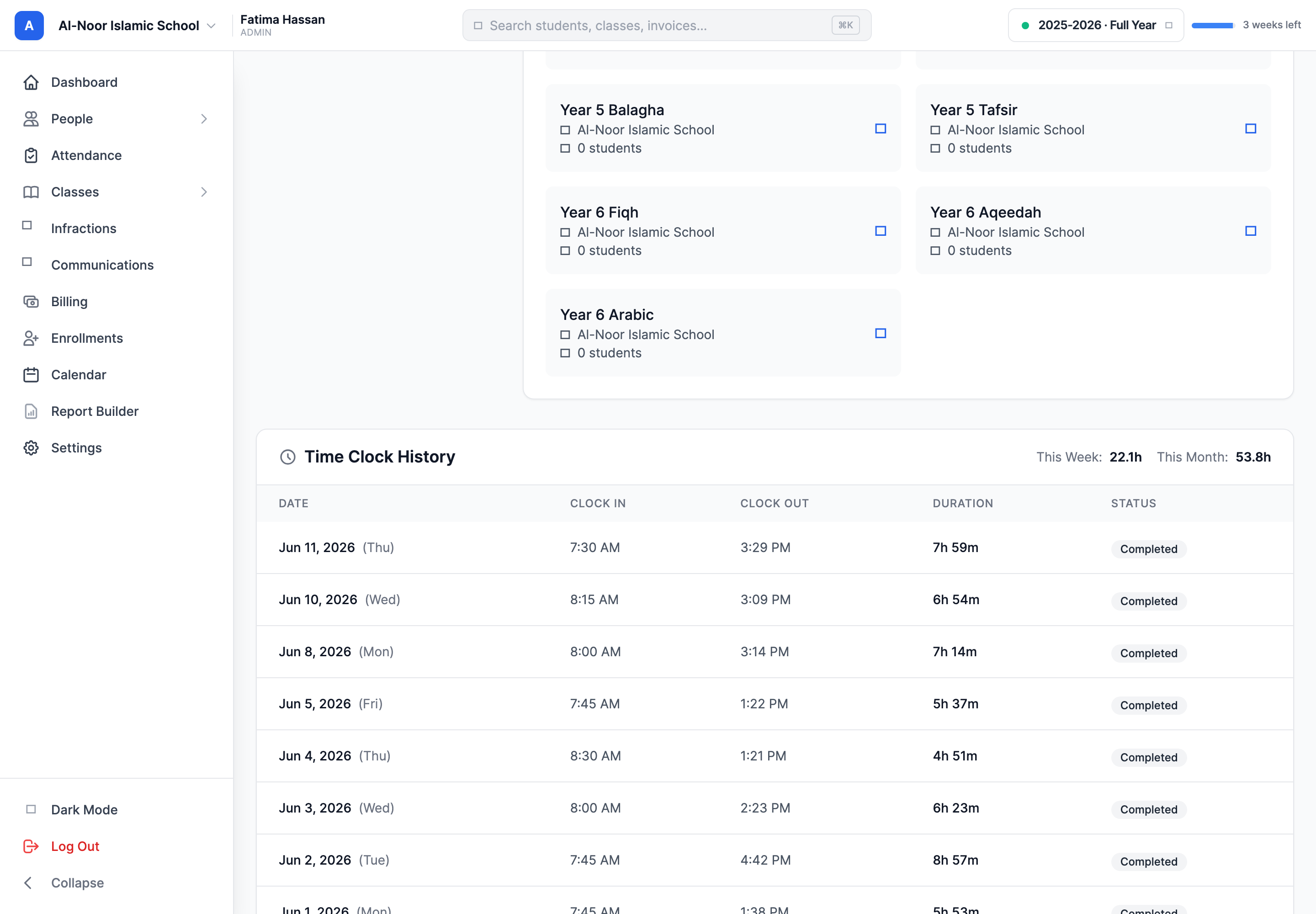Collapse the sidebar

pyautogui.click(x=64, y=884)
